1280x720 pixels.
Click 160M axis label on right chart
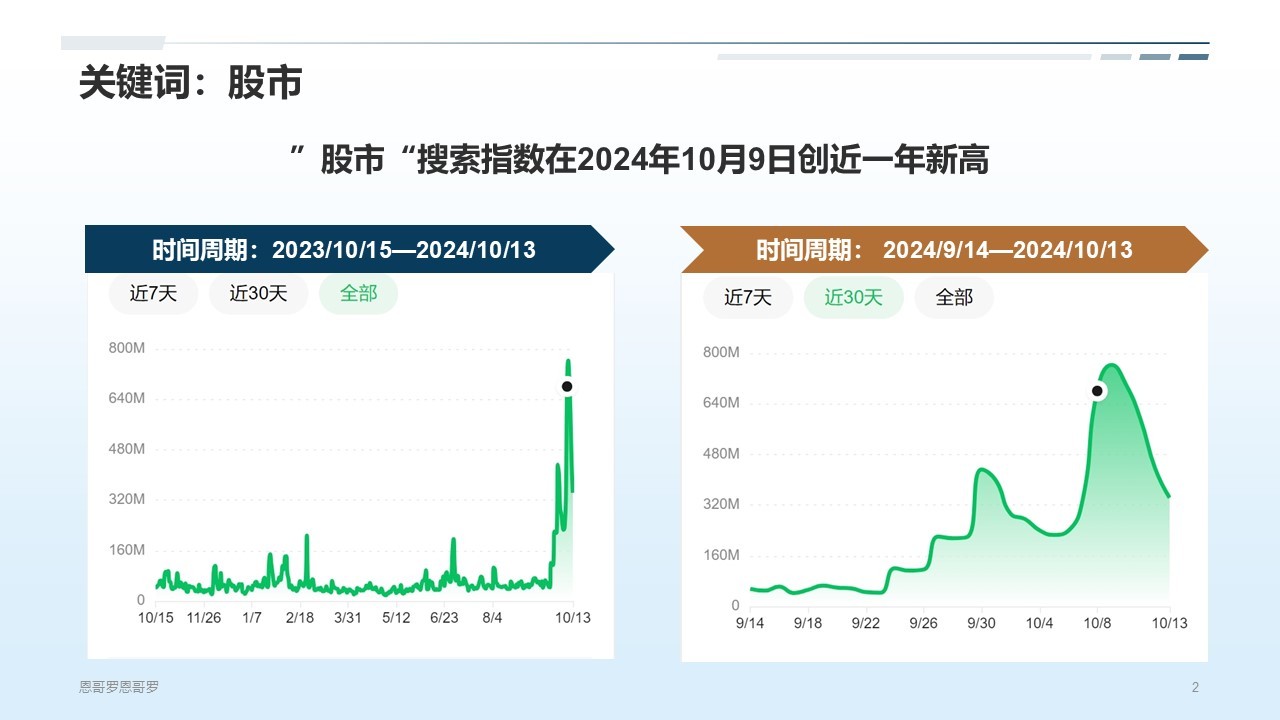721,555
